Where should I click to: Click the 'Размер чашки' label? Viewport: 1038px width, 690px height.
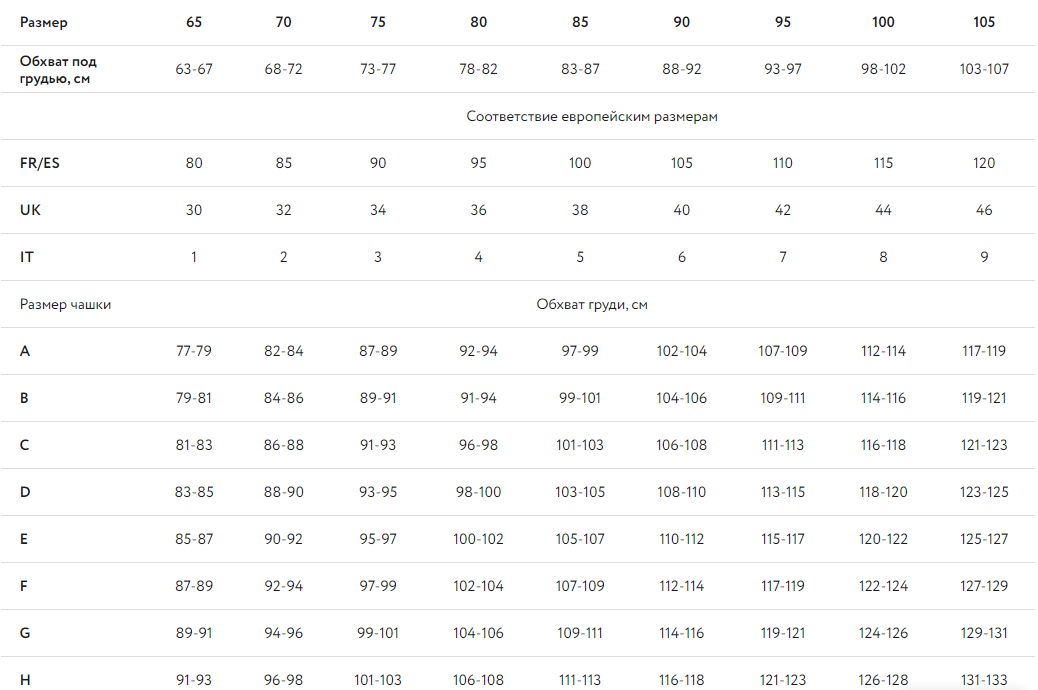pyautogui.click(x=66, y=305)
